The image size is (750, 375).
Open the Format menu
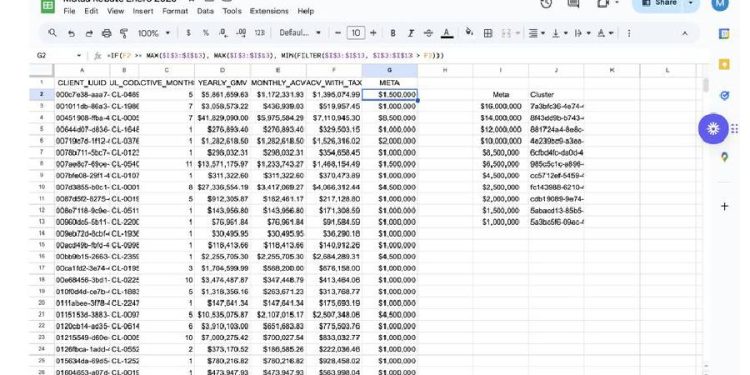tap(175, 11)
